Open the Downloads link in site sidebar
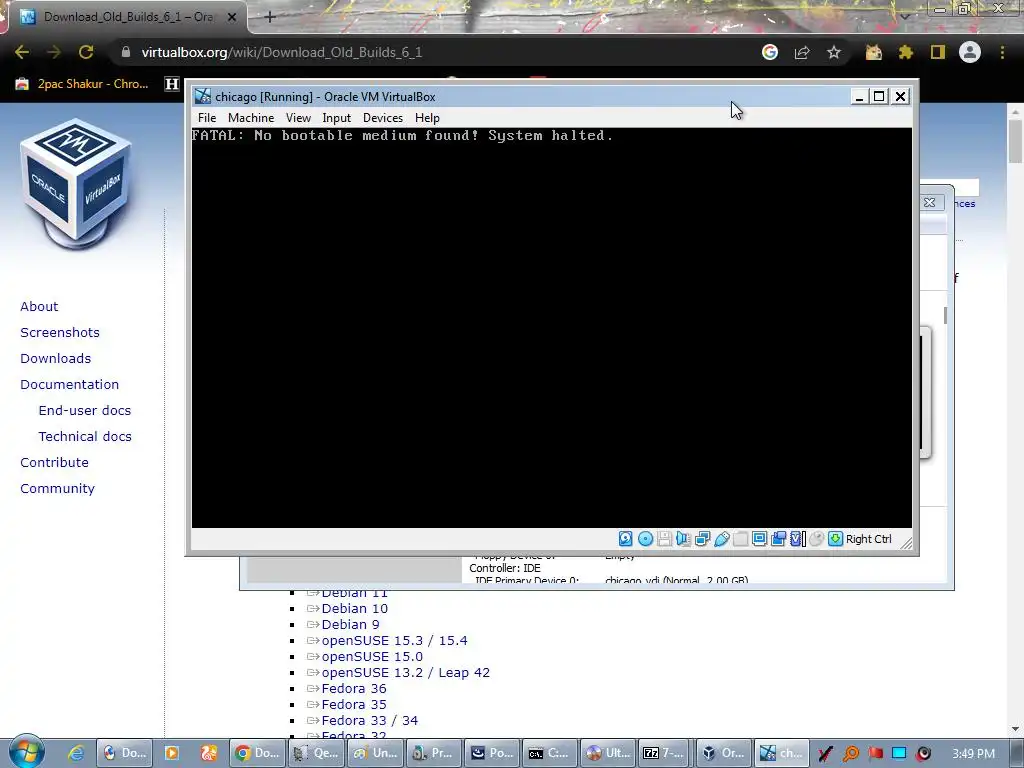1024x768 pixels. 56,359
